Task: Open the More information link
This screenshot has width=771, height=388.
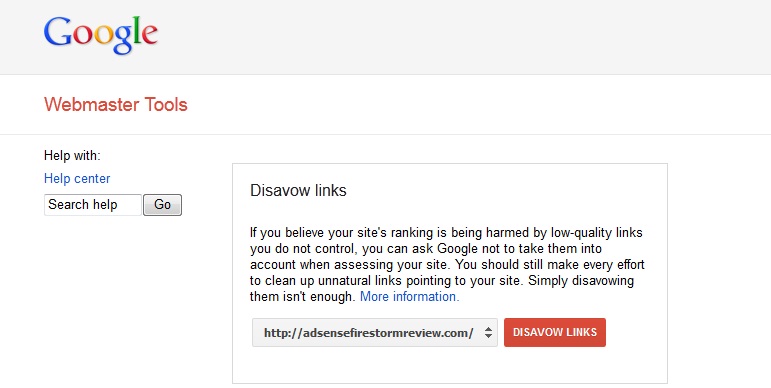Action: point(410,297)
